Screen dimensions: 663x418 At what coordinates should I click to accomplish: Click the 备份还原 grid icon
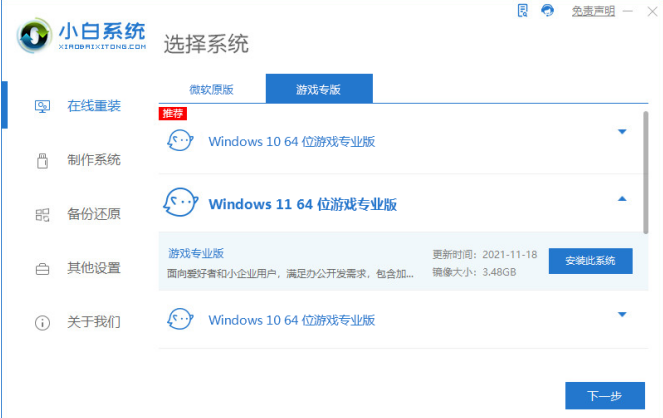pos(42,215)
